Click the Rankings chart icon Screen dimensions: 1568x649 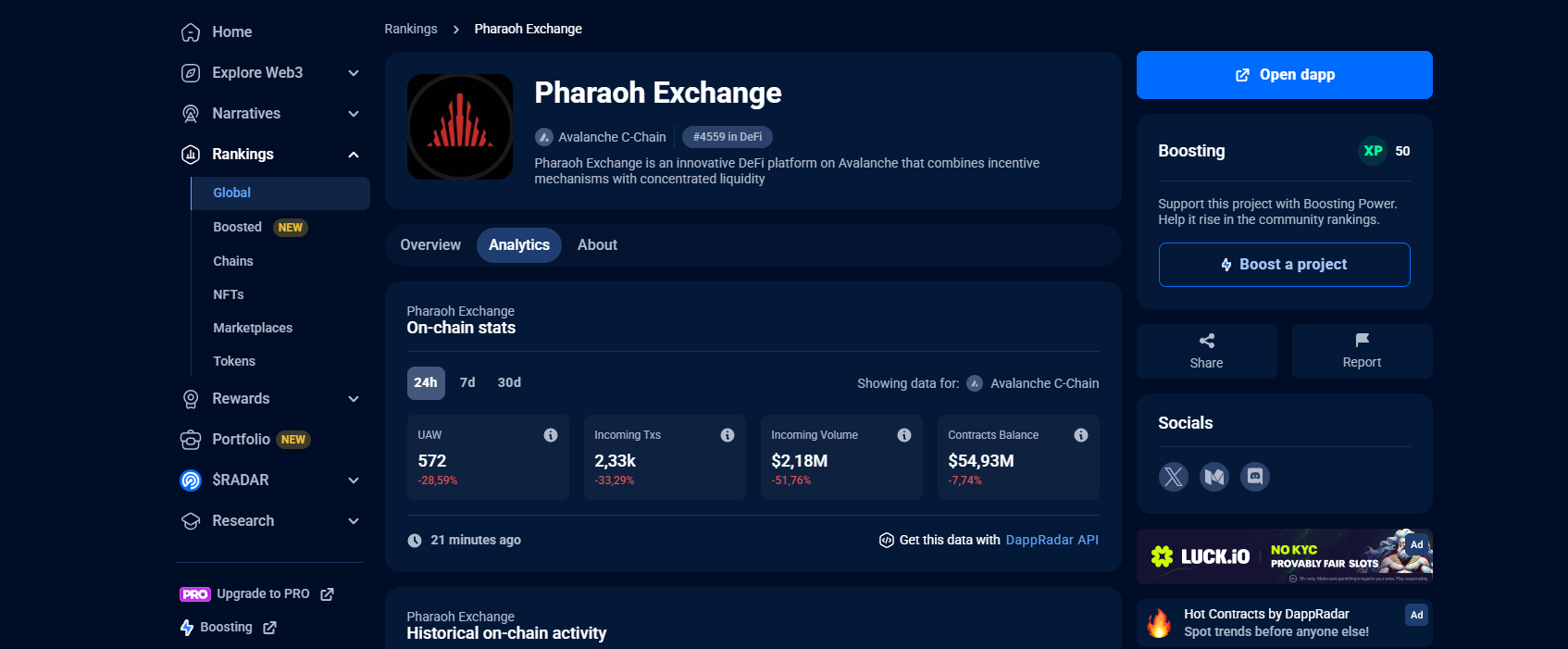point(191,155)
